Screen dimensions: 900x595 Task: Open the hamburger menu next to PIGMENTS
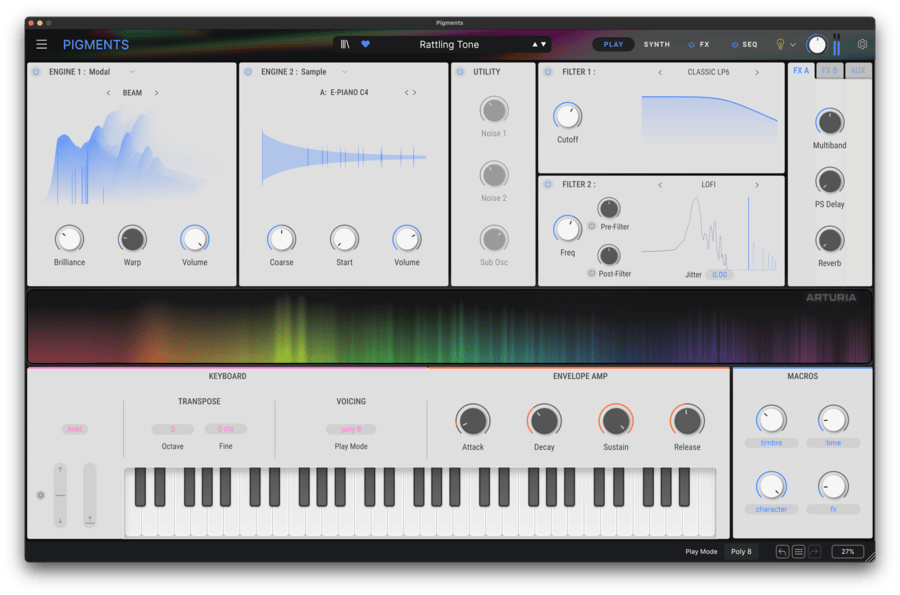[x=41, y=44]
